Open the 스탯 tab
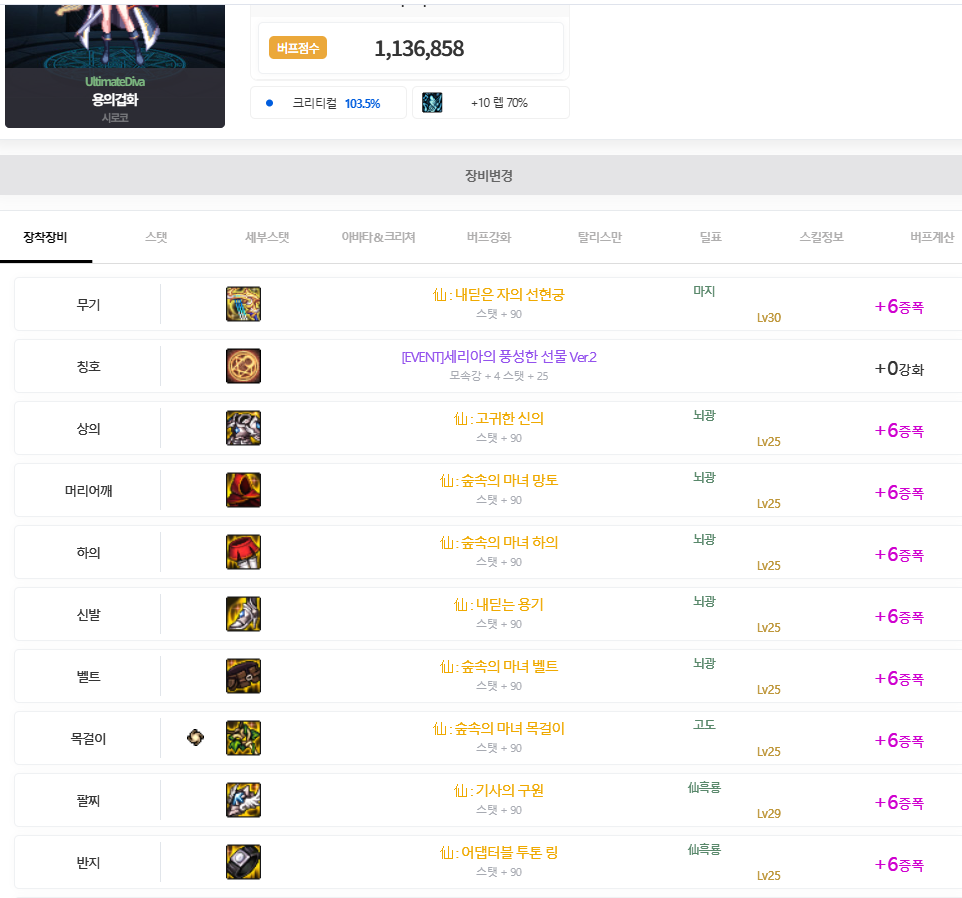Image resolution: width=962 pixels, height=898 pixels. [x=156, y=238]
